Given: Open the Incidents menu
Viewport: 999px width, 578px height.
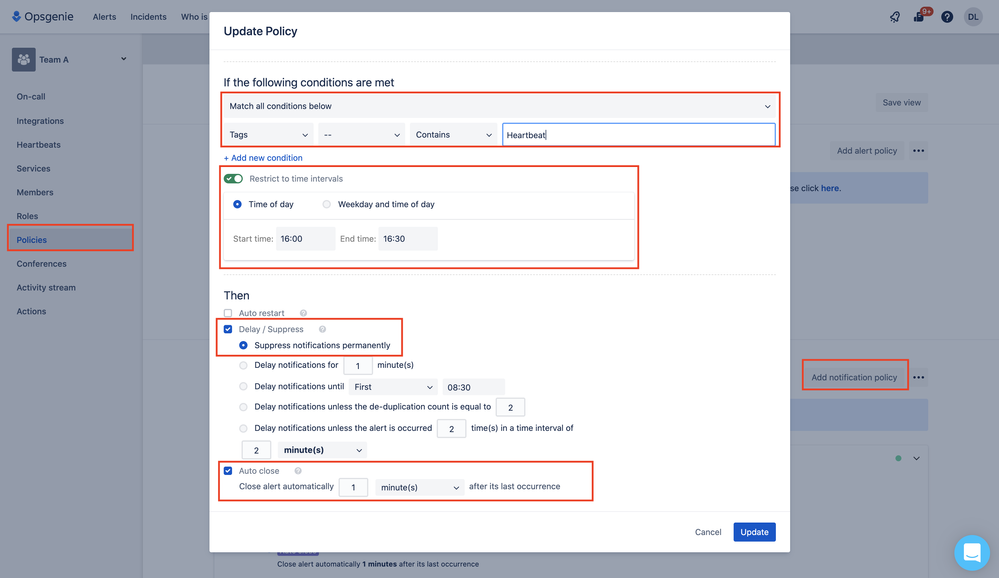Looking at the screenshot, I should coord(148,17).
